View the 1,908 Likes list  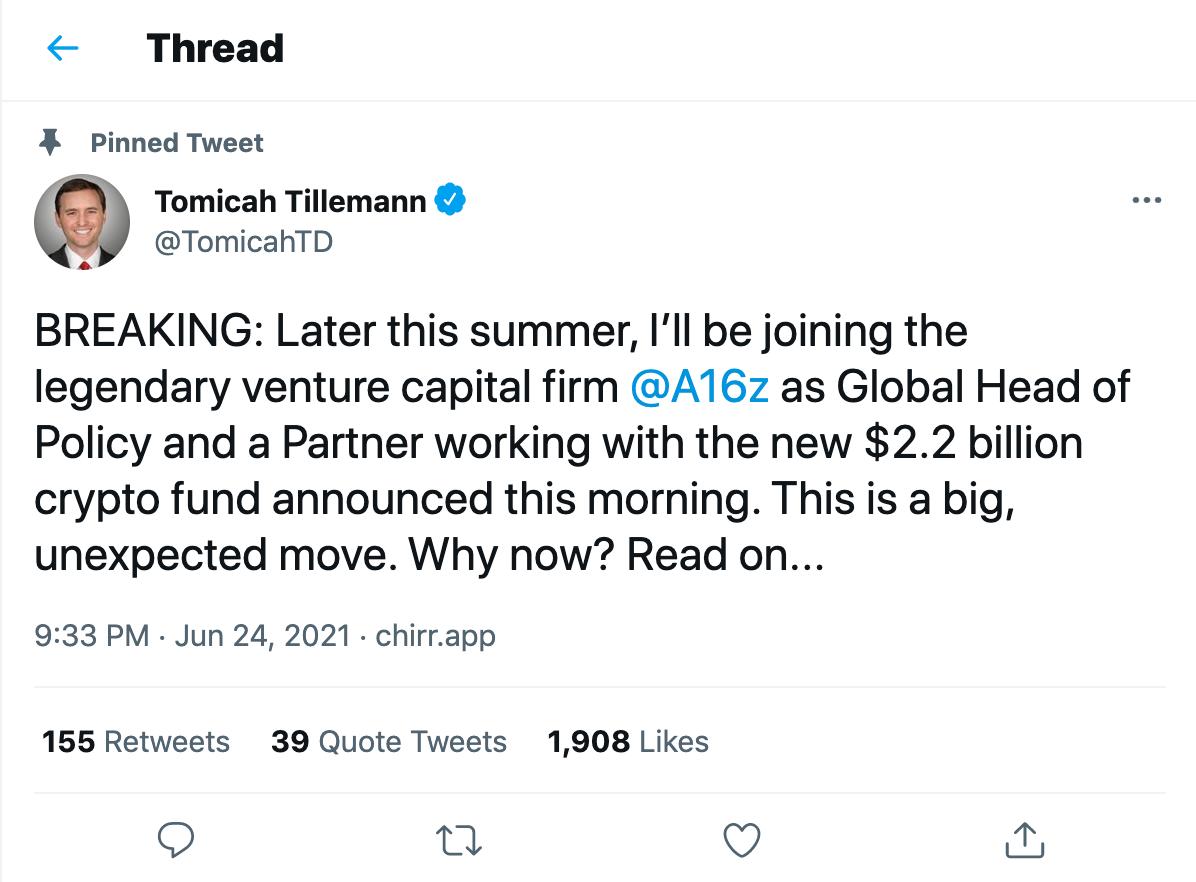(x=628, y=742)
